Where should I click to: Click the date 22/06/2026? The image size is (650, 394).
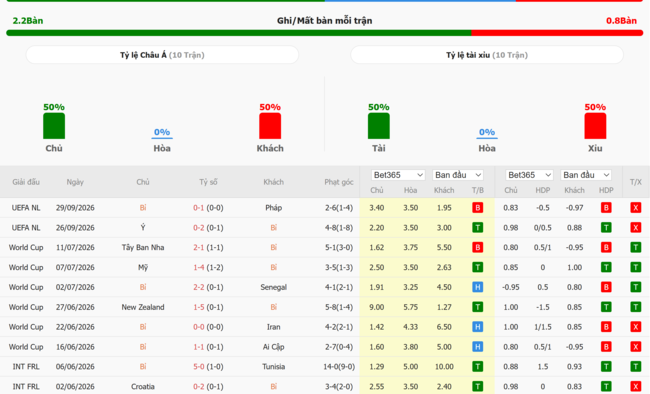75,327
